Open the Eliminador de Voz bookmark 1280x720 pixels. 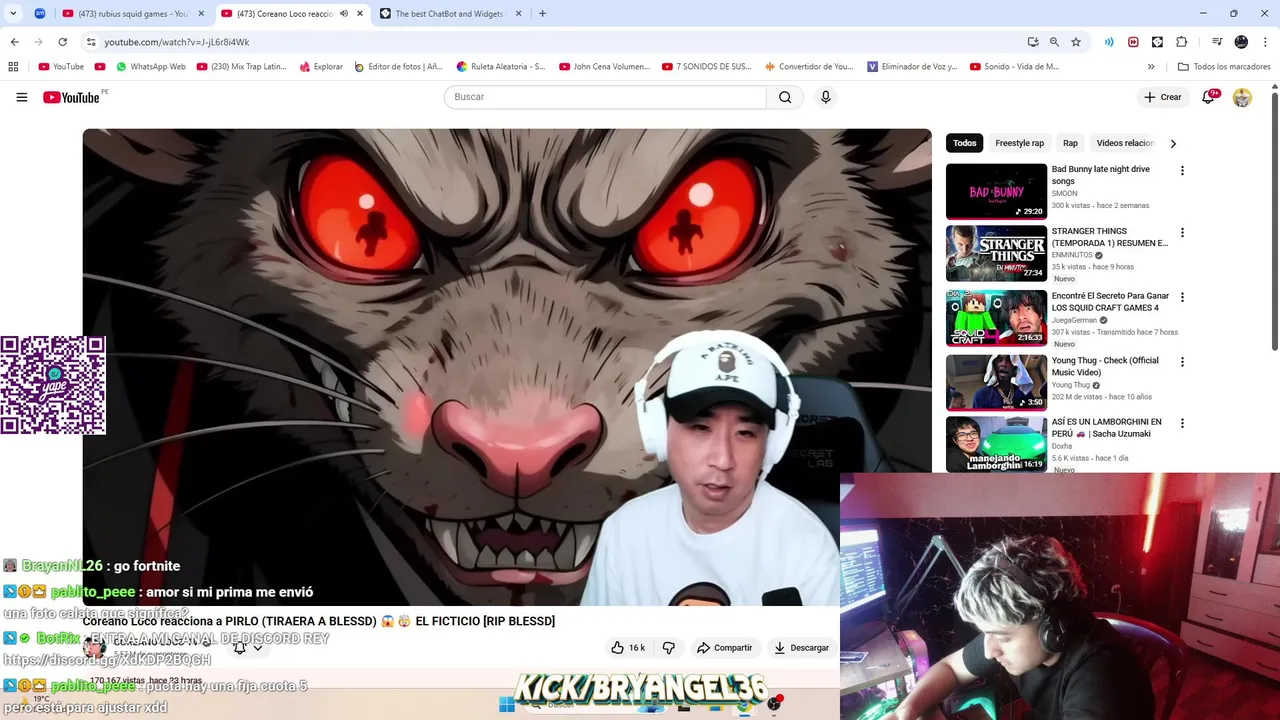912,67
